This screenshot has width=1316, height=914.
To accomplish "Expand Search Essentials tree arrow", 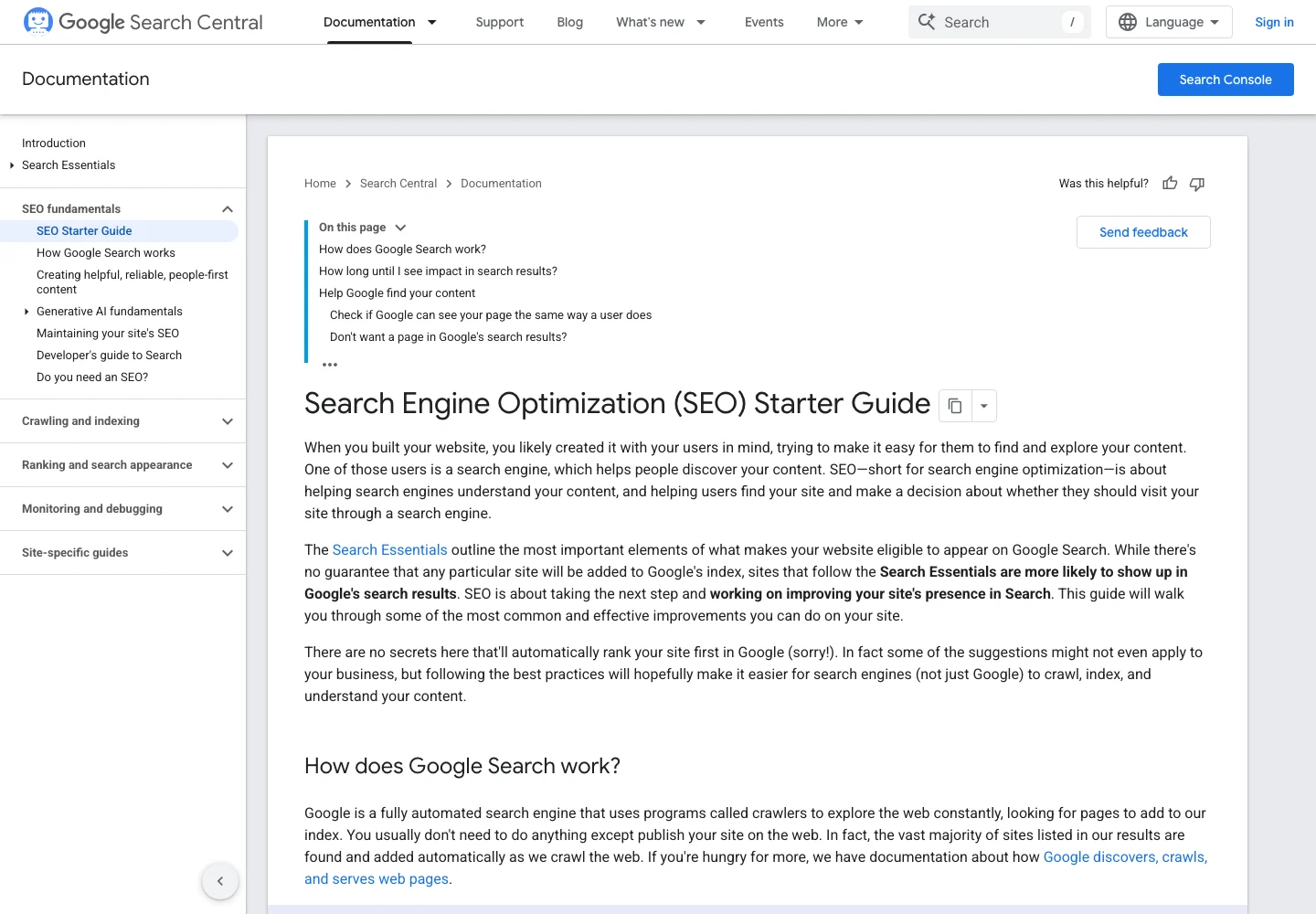I will [12, 165].
